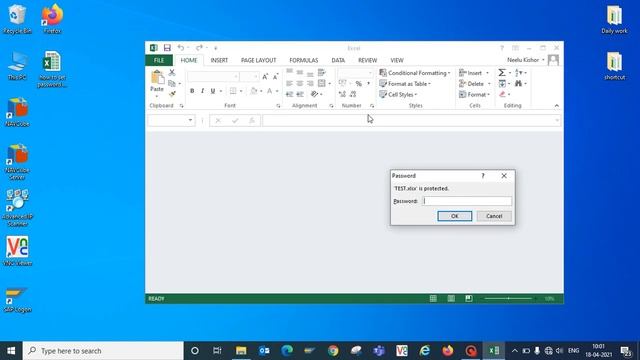Click Cancel in the Password dialog
640x360 pixels.
494,216
